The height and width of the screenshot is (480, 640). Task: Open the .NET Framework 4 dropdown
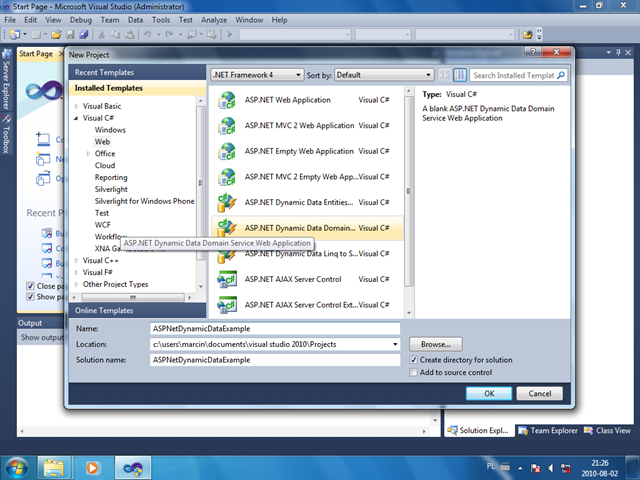point(258,75)
